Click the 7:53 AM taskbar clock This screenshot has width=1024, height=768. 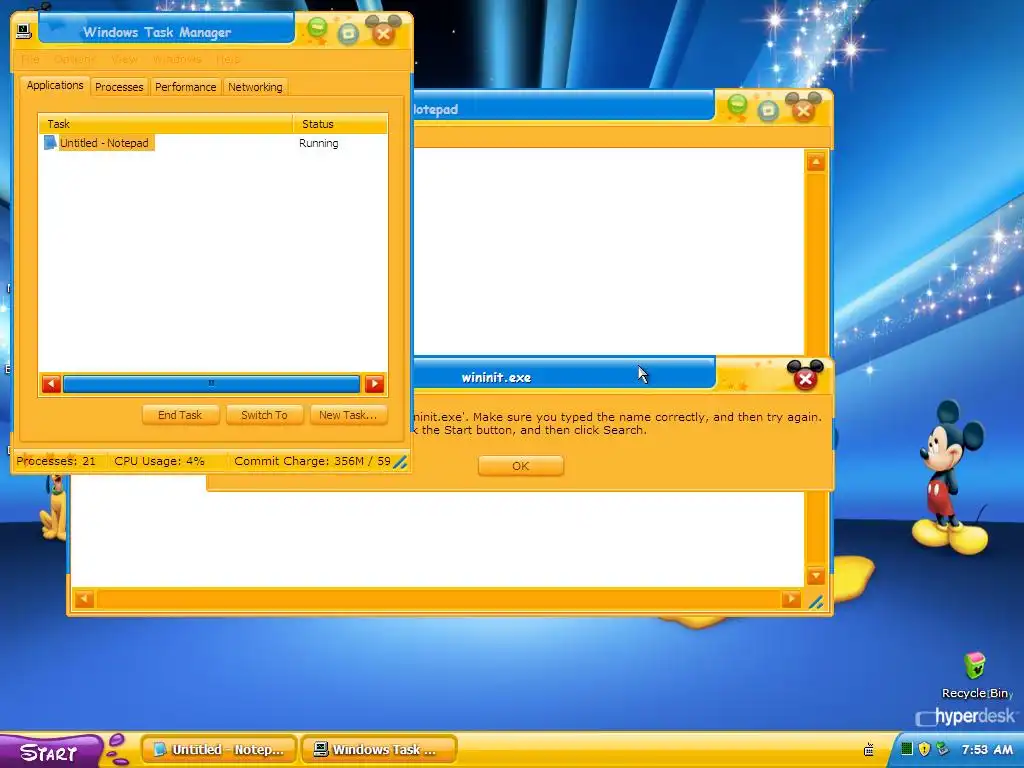click(987, 750)
